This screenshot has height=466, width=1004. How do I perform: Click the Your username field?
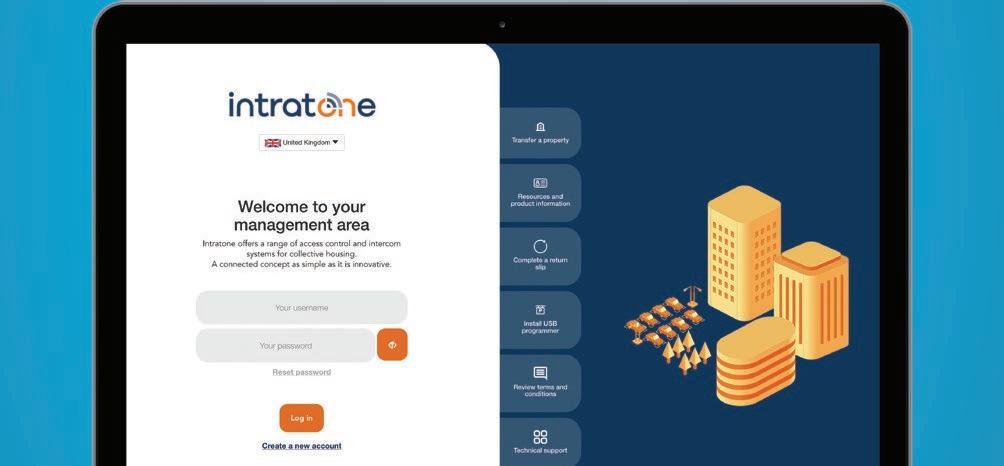pyautogui.click(x=302, y=308)
